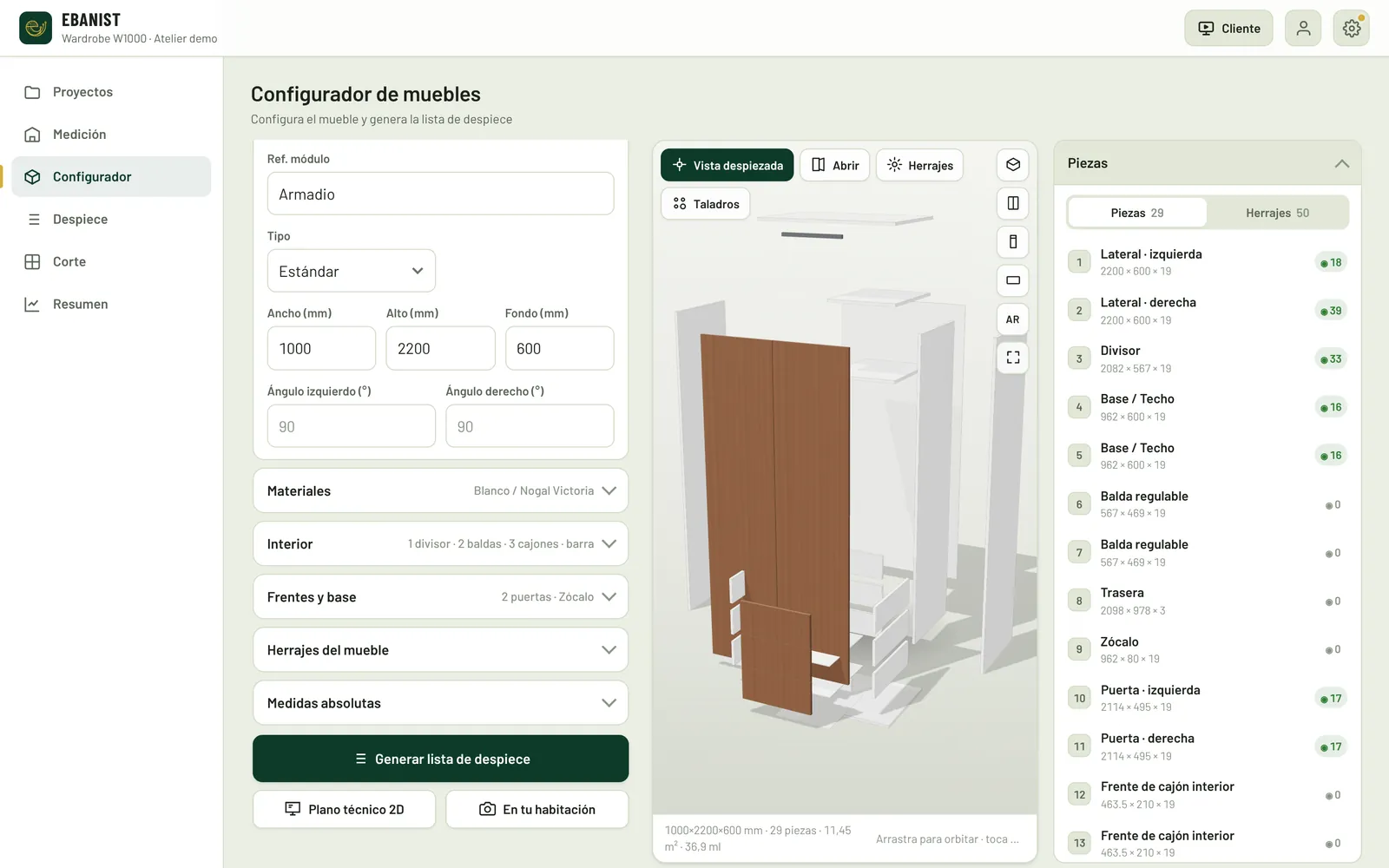Toggle Taladros drill holes display
This screenshot has height=868, width=1389.
pyautogui.click(x=706, y=204)
